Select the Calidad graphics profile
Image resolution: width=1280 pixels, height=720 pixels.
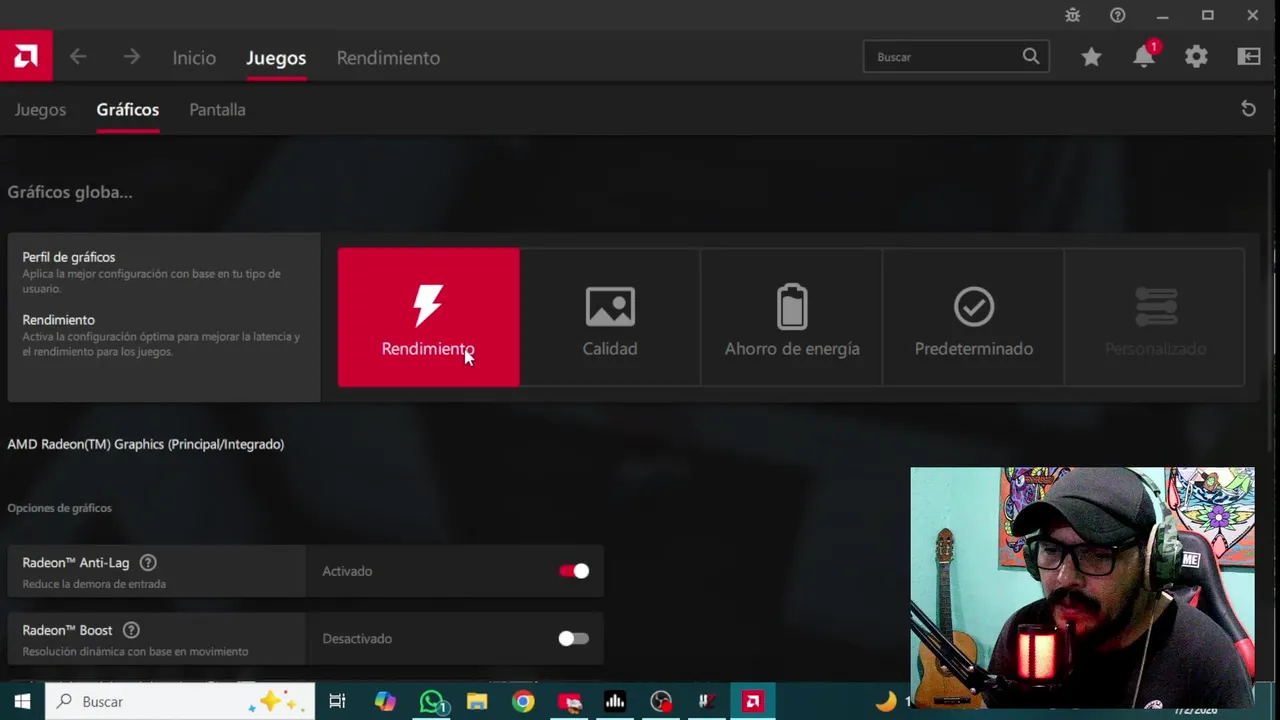pyautogui.click(x=610, y=317)
